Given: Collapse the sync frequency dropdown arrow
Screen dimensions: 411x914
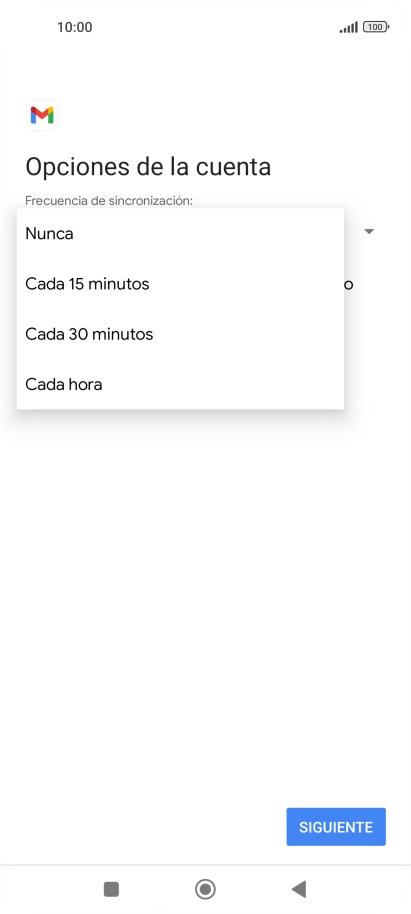Looking at the screenshot, I should 368,231.
